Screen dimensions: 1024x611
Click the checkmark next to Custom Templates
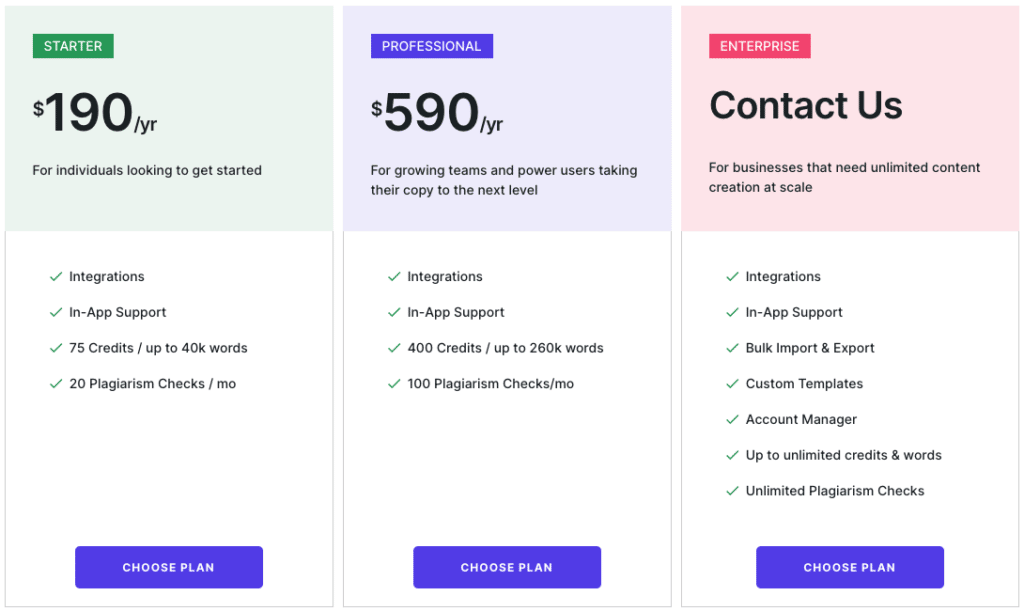pyautogui.click(x=732, y=384)
